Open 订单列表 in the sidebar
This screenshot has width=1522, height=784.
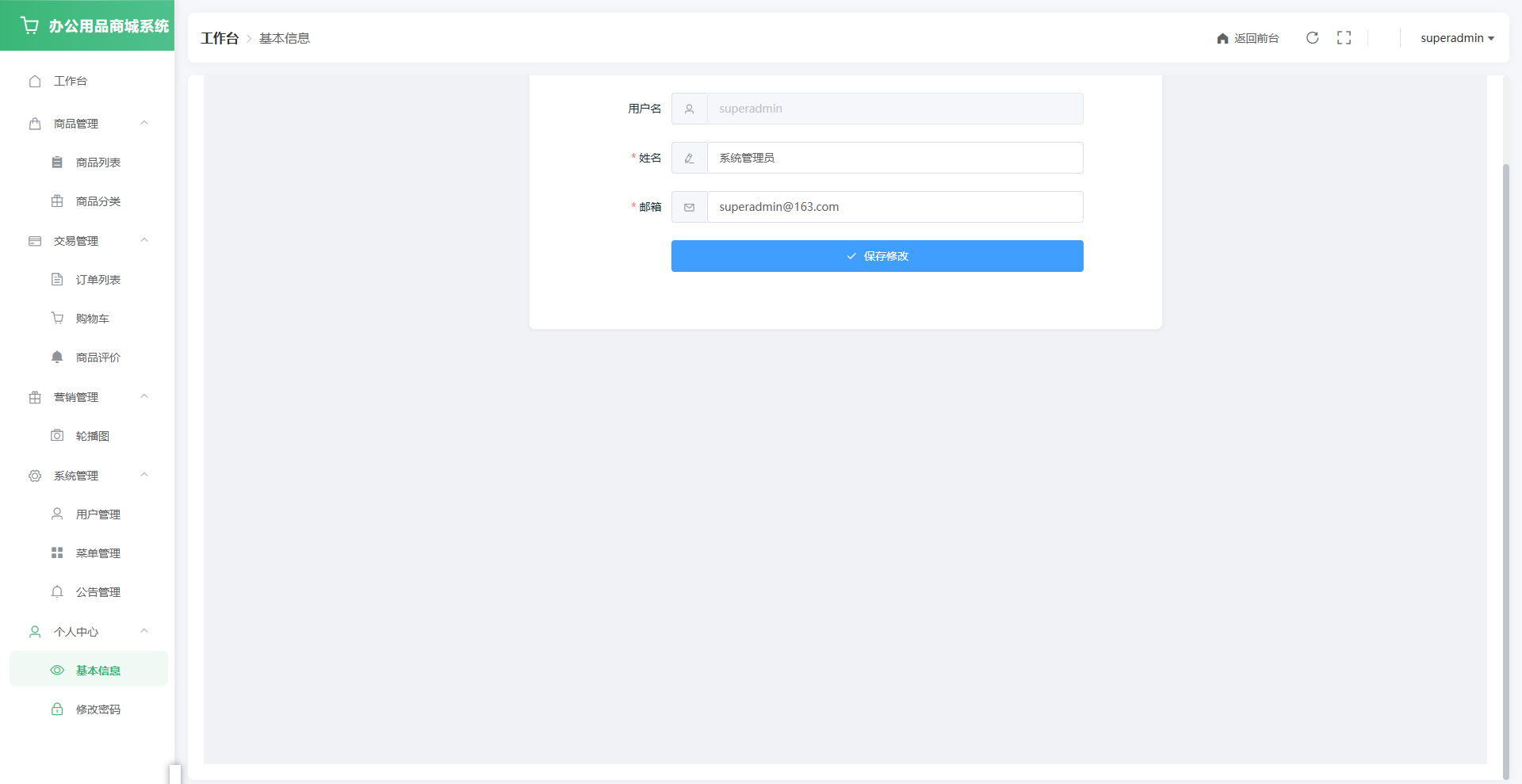[x=98, y=280]
